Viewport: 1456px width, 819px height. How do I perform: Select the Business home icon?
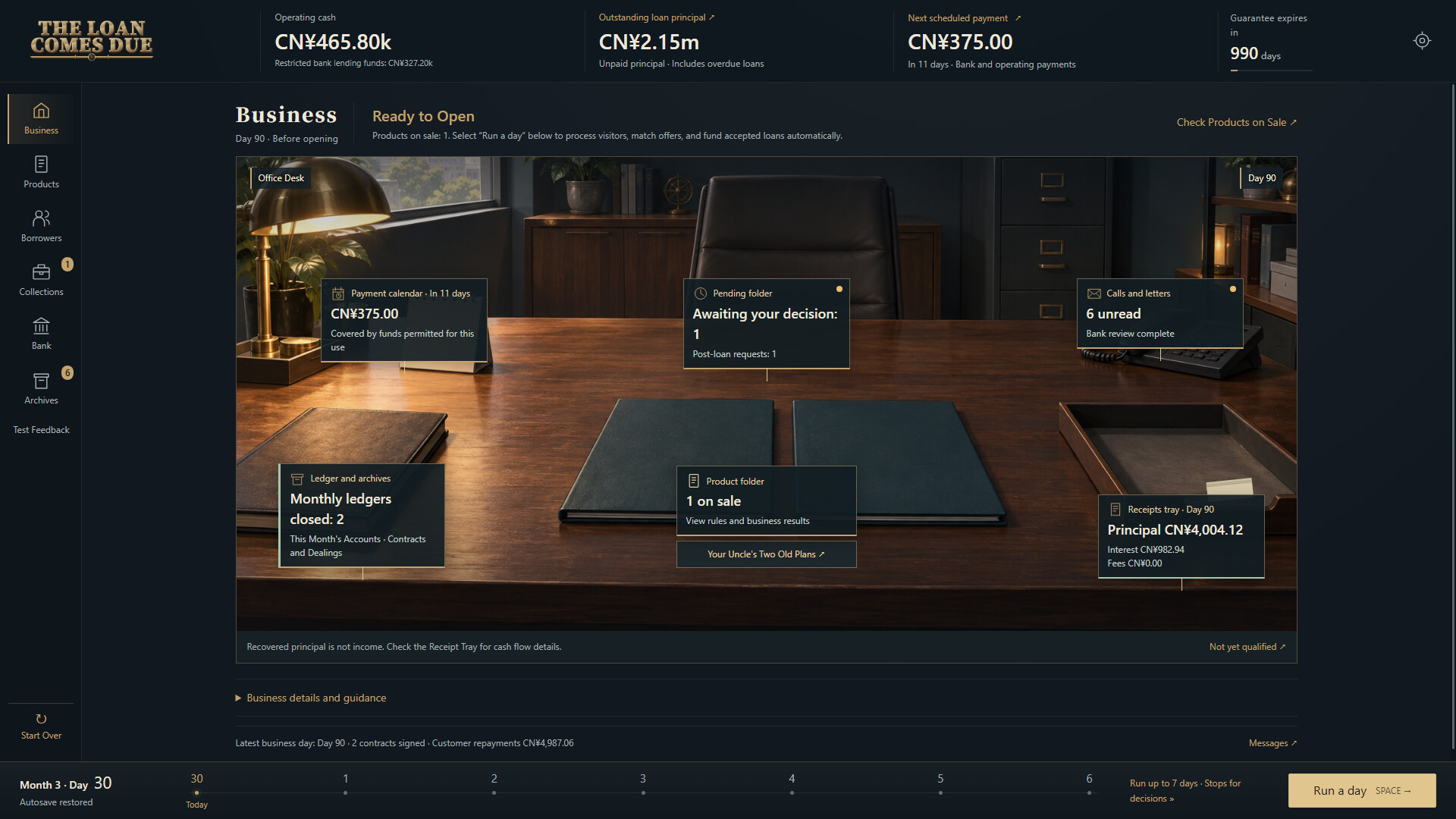click(41, 111)
